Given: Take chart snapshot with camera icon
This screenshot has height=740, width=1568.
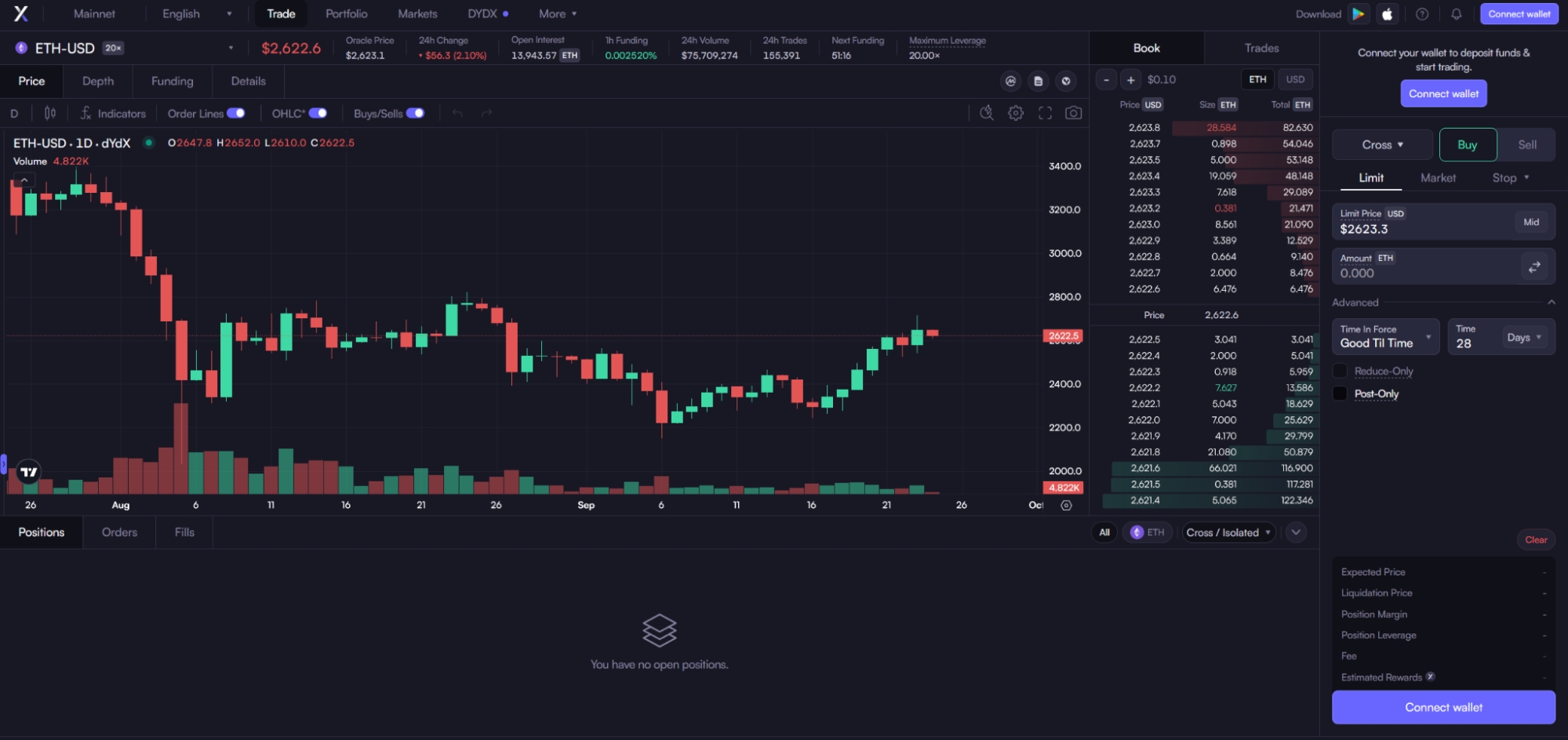Looking at the screenshot, I should click(1074, 113).
